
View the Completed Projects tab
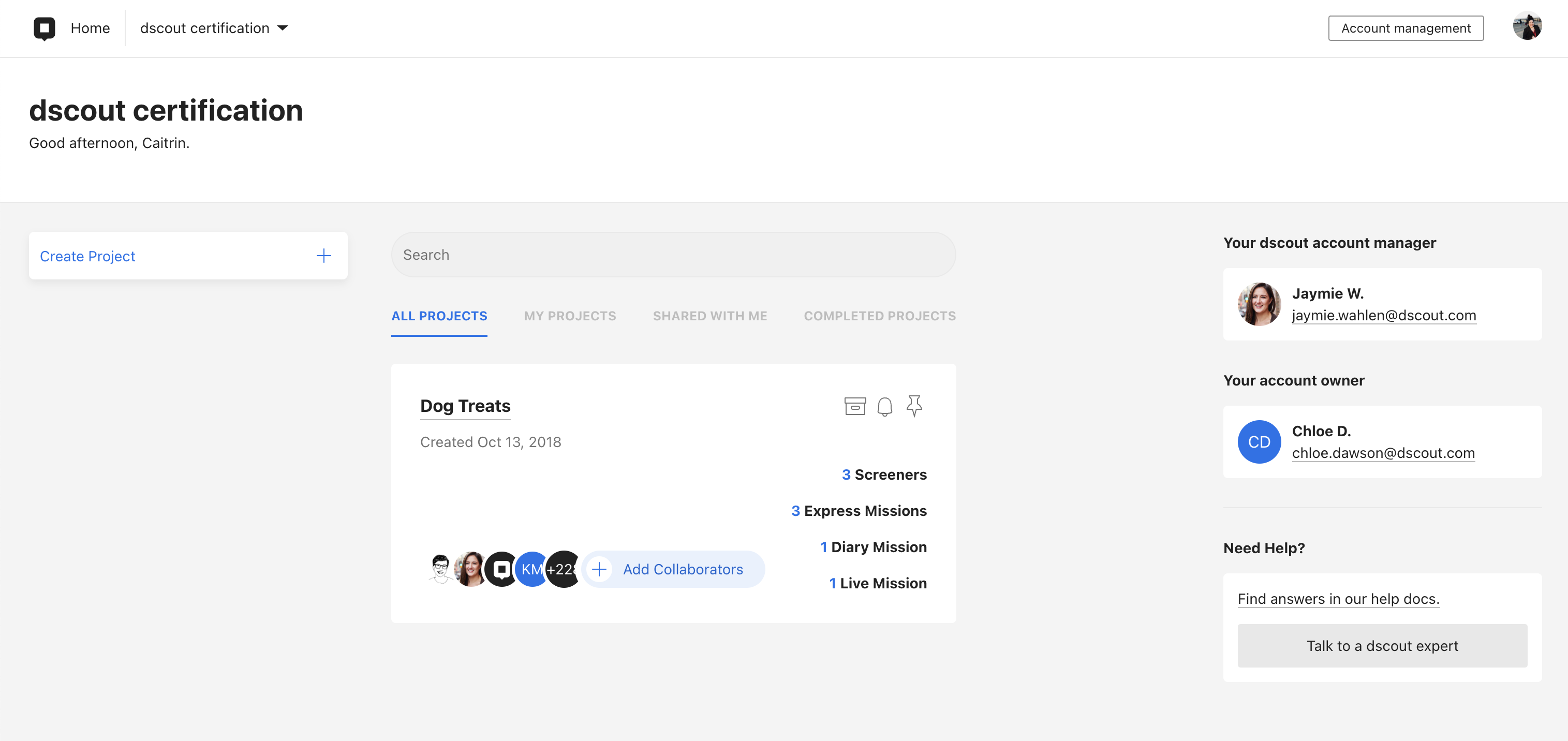tap(880, 316)
